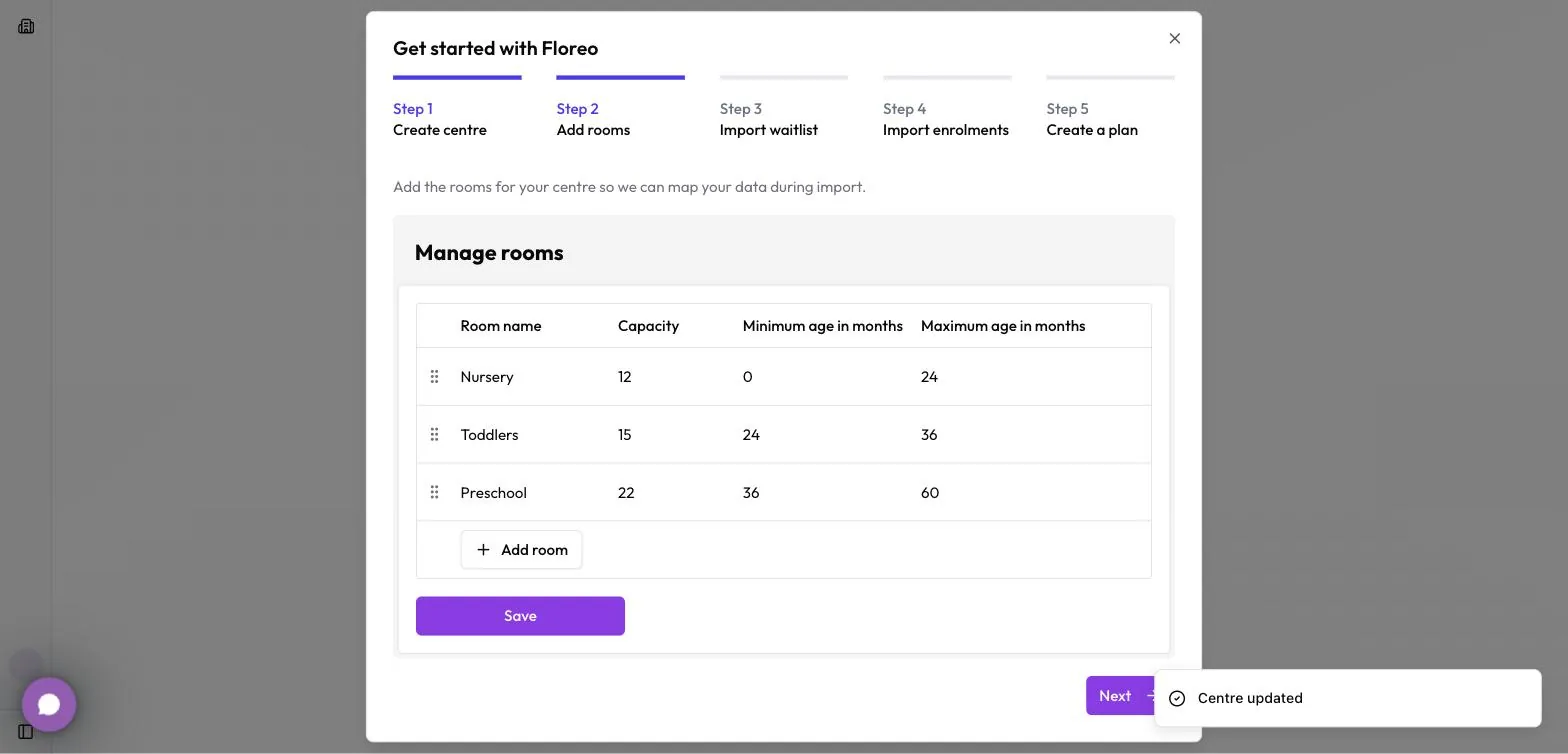
Task: Click Toddlers minimum age 24
Action: click(x=751, y=435)
